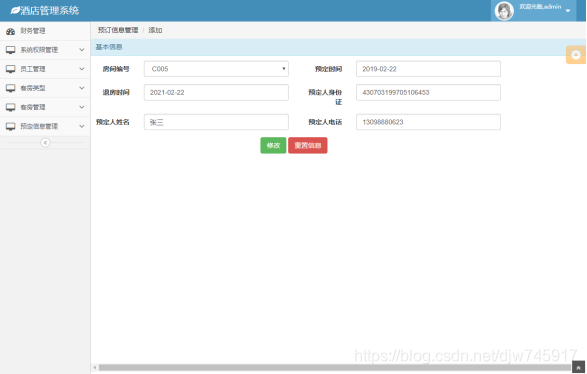Expand the admin account dropdown caret
Viewport: 587px width, 374px height.
568,11
